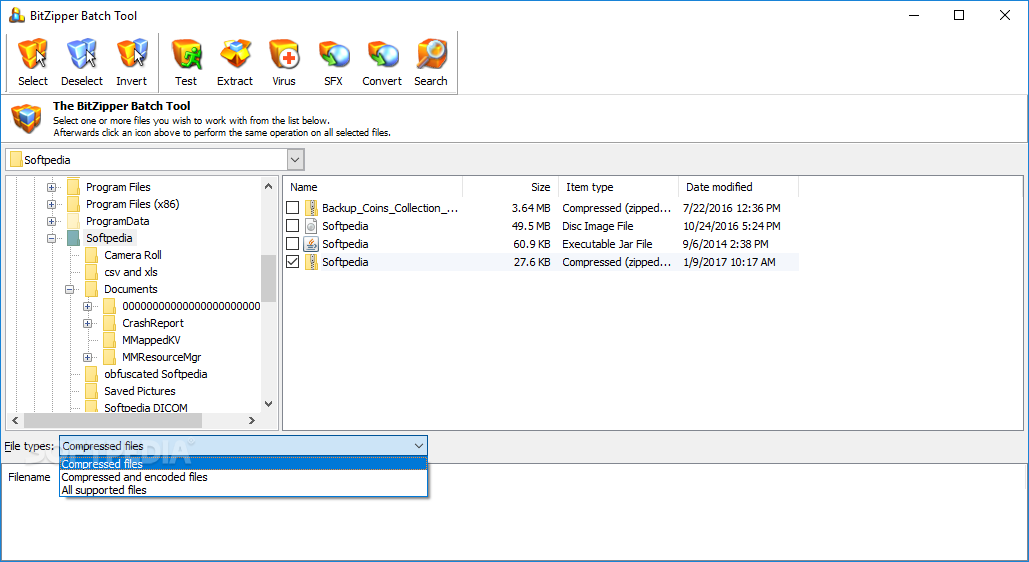Image resolution: width=1029 pixels, height=562 pixels.
Task: Sort list by Size column header
Action: (x=511, y=187)
